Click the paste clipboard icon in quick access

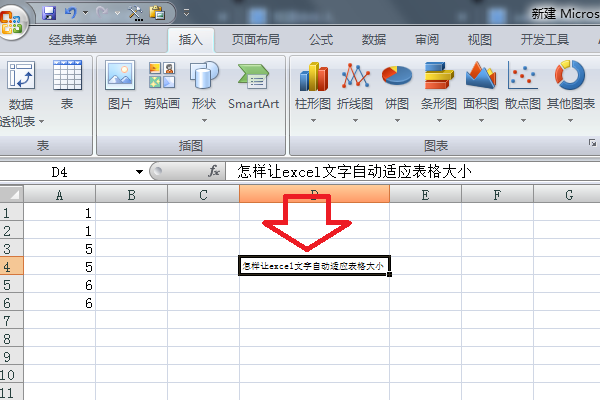click(157, 13)
